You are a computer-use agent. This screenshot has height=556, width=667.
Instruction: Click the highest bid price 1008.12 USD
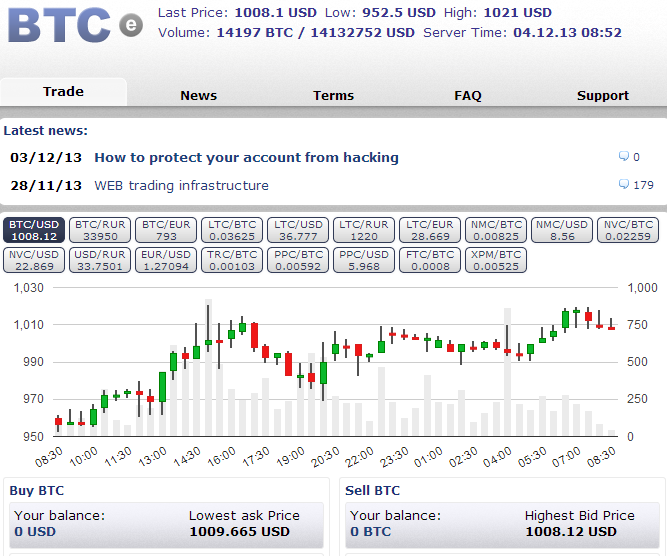[x=571, y=532]
